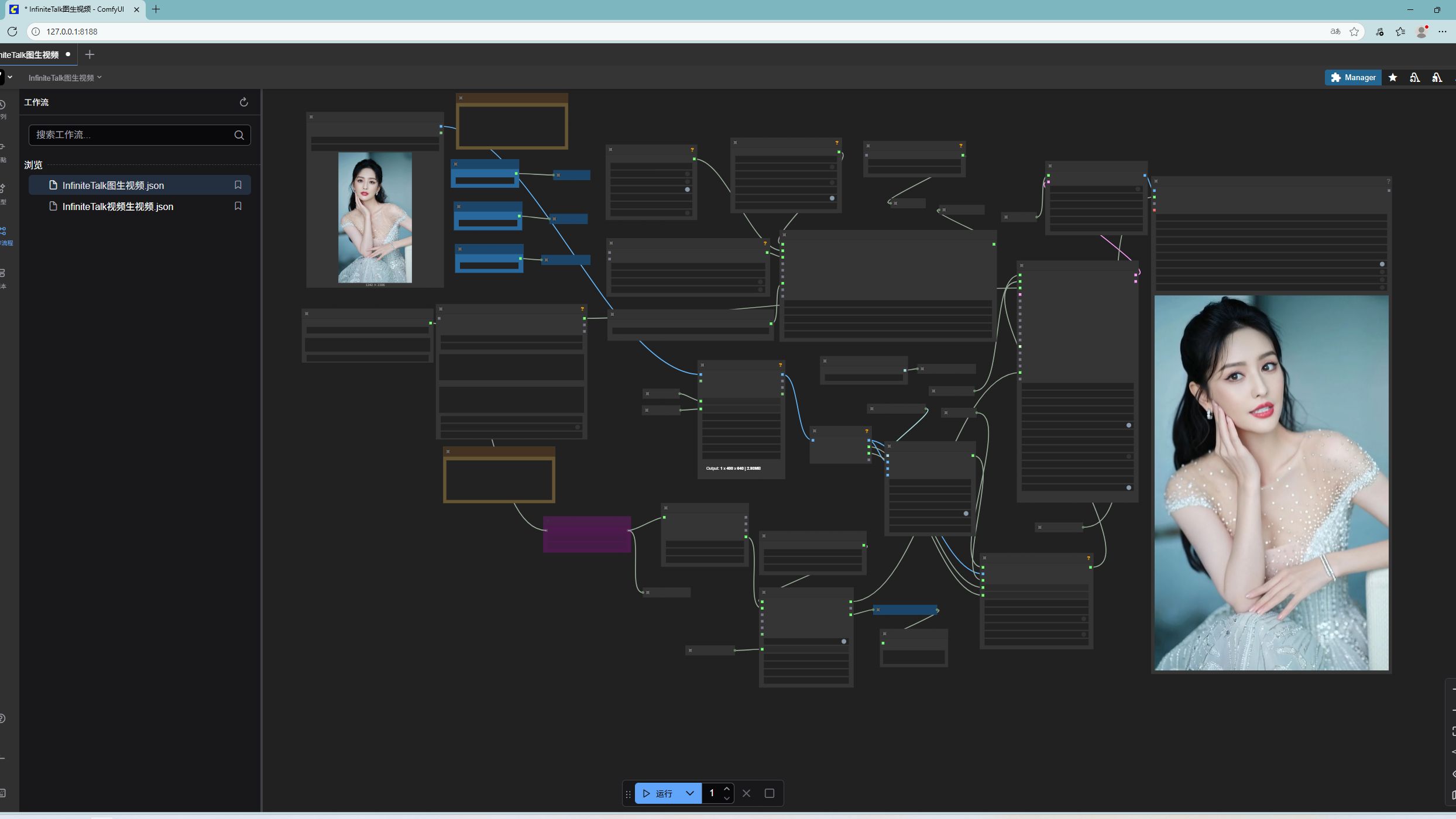Screen dimensions: 1456x819
Task: Click the source portrait image in load node
Action: (375, 218)
